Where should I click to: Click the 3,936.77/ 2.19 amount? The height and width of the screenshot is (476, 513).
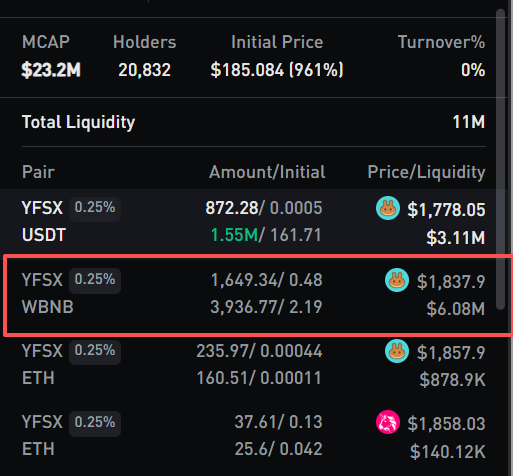coord(266,307)
